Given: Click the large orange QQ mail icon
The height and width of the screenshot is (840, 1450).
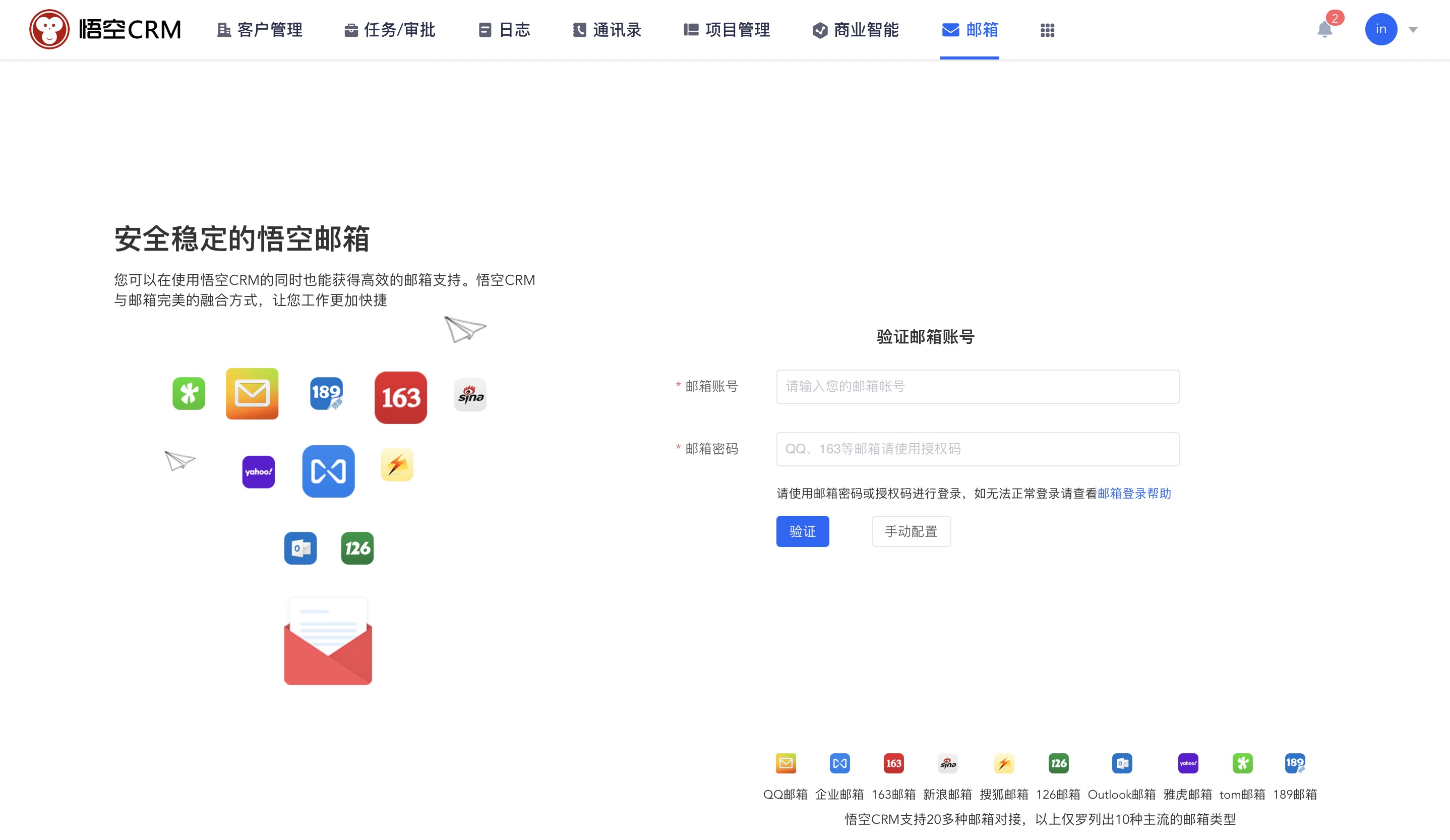Looking at the screenshot, I should [252, 394].
